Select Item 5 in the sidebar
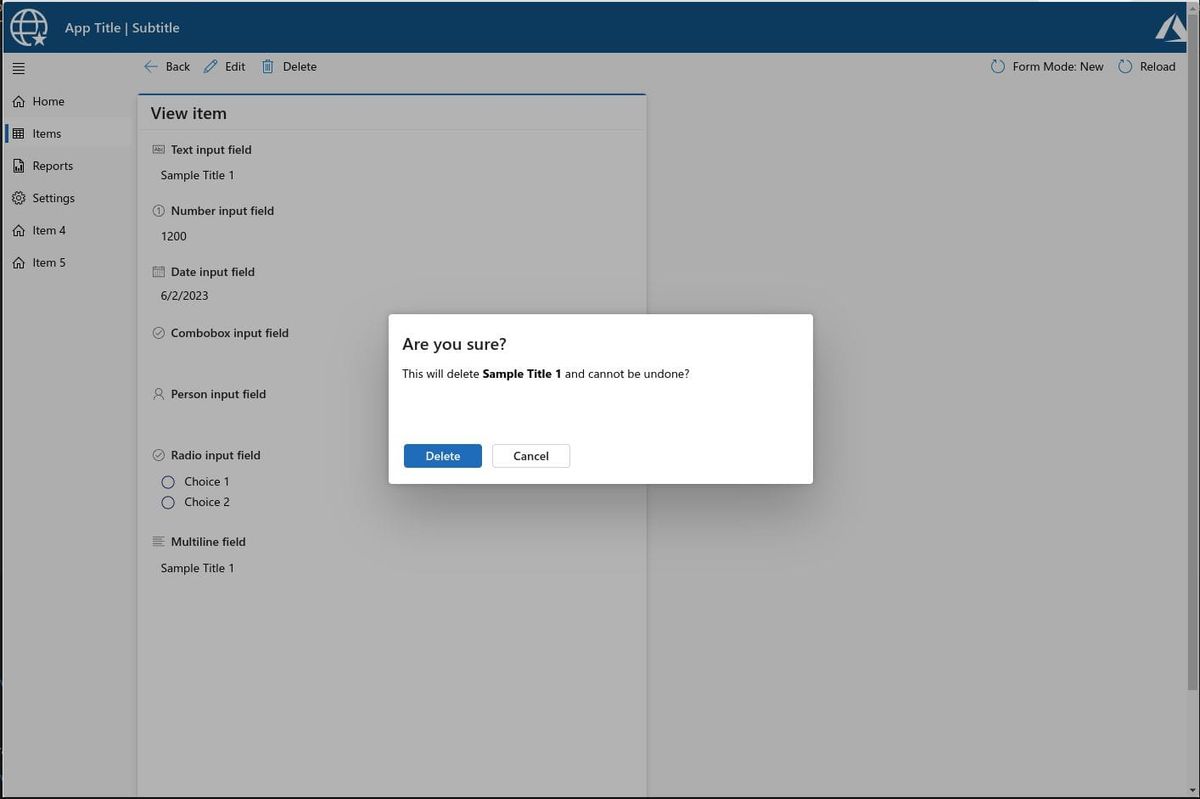Viewport: 1200px width, 799px height. tap(49, 262)
